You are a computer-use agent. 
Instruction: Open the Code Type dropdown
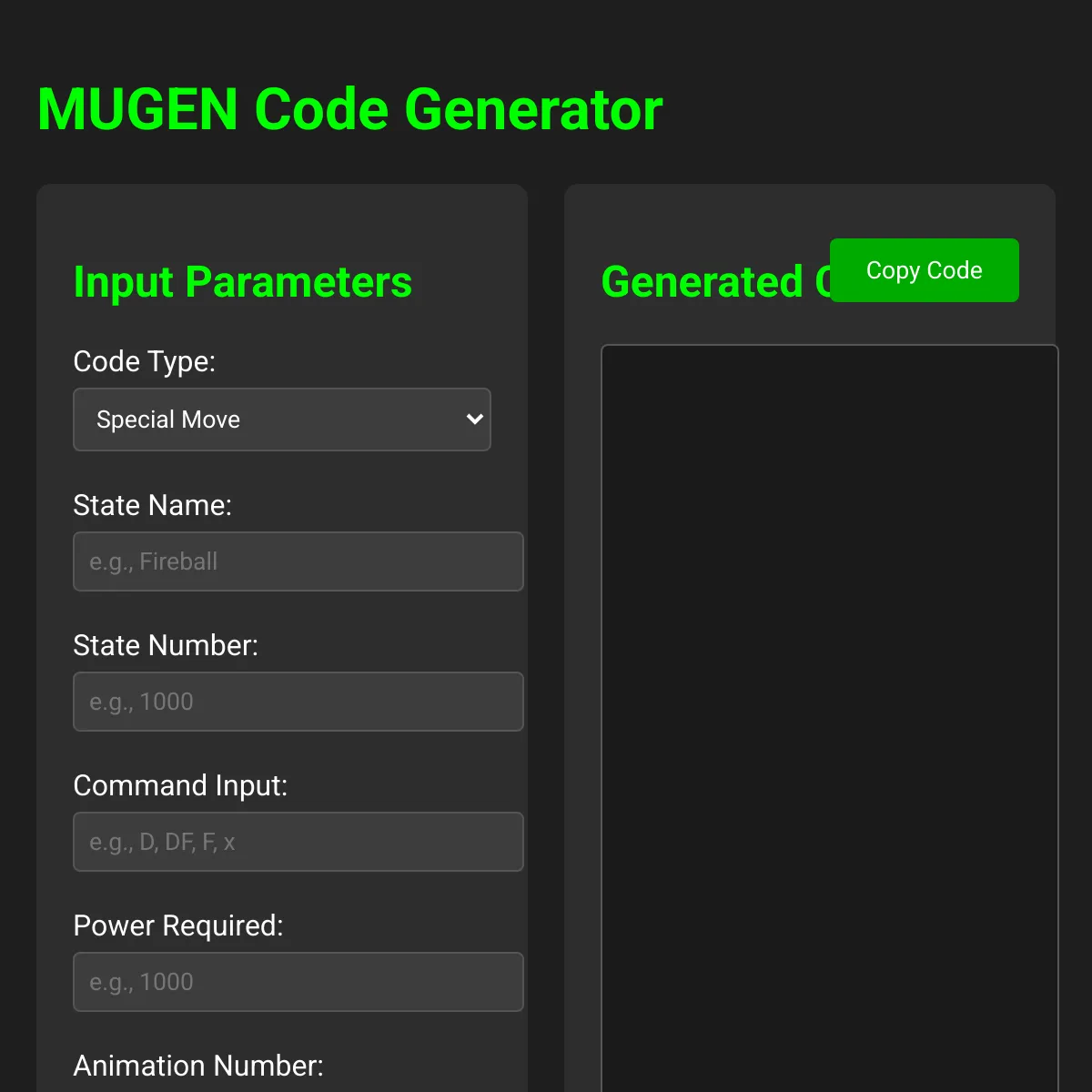pyautogui.click(x=282, y=420)
